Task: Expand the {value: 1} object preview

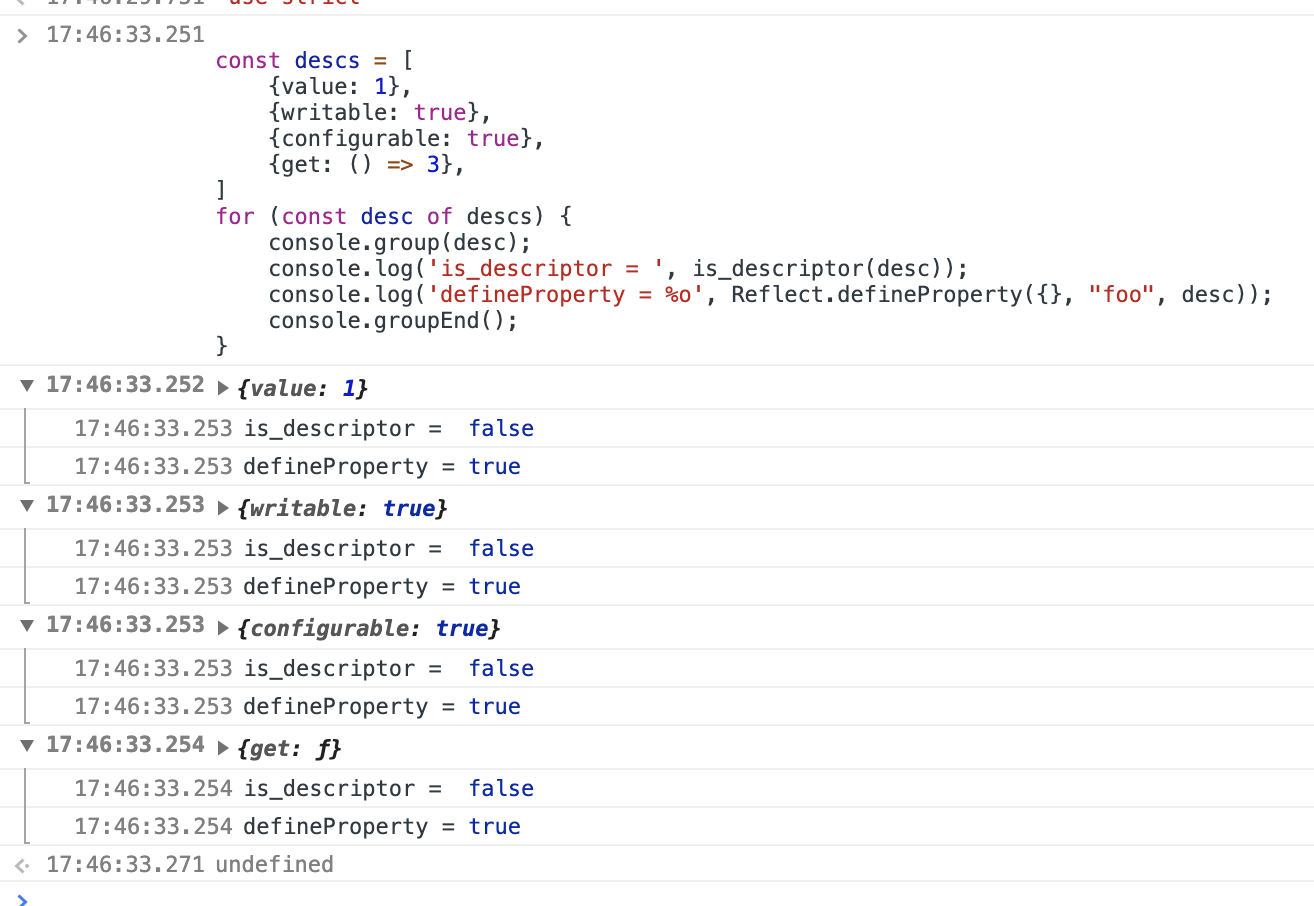Action: pyautogui.click(x=223, y=388)
